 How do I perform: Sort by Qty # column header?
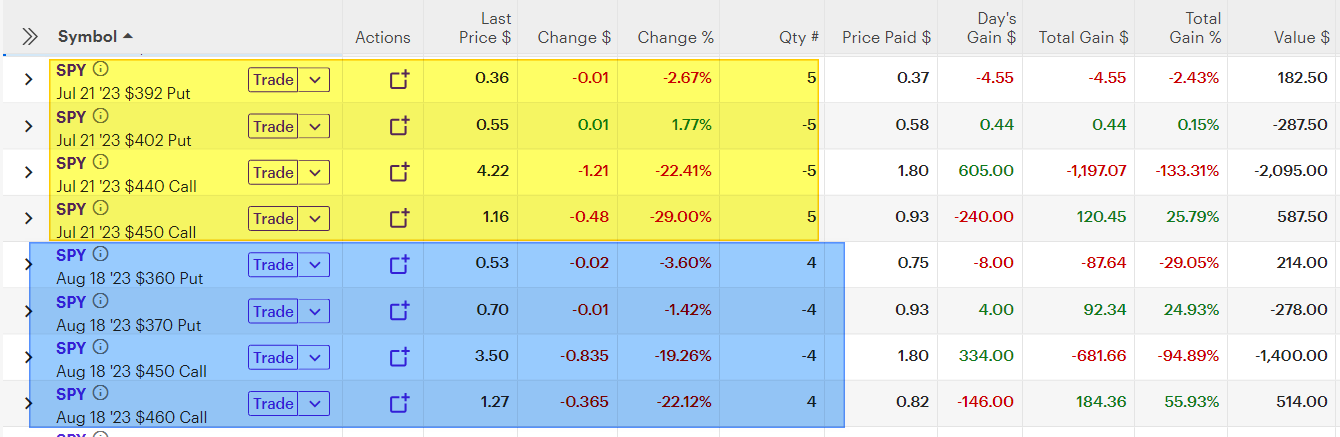click(x=799, y=37)
